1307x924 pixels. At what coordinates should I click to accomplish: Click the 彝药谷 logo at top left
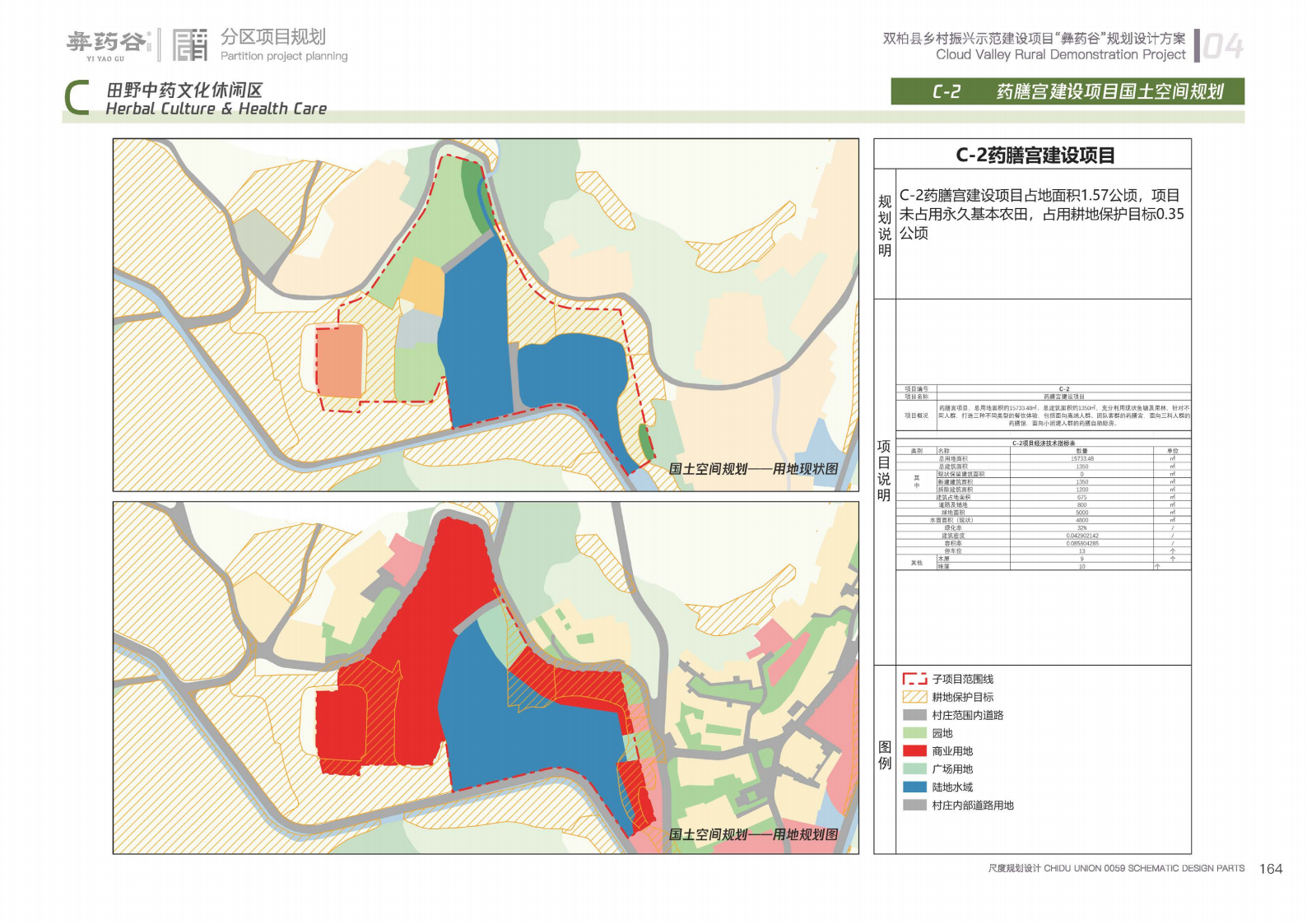click(108, 44)
